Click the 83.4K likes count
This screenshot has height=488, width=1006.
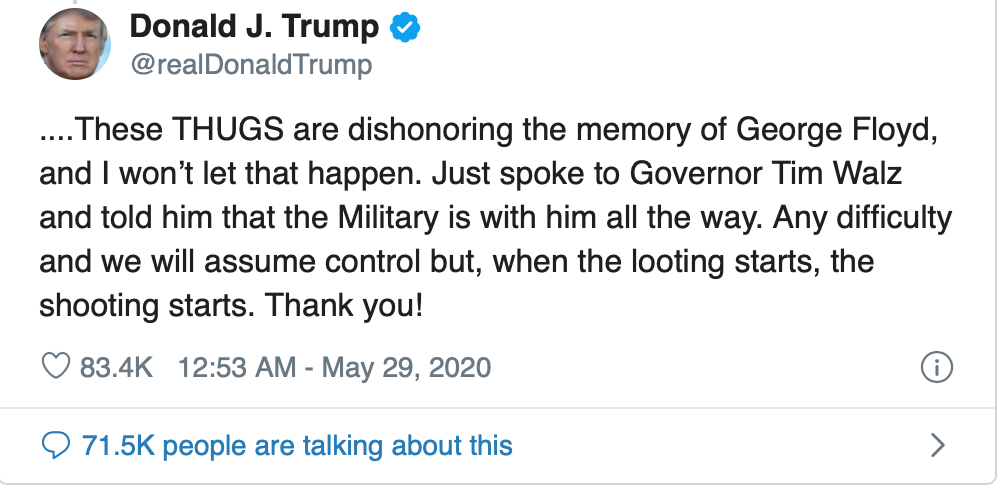(116, 367)
